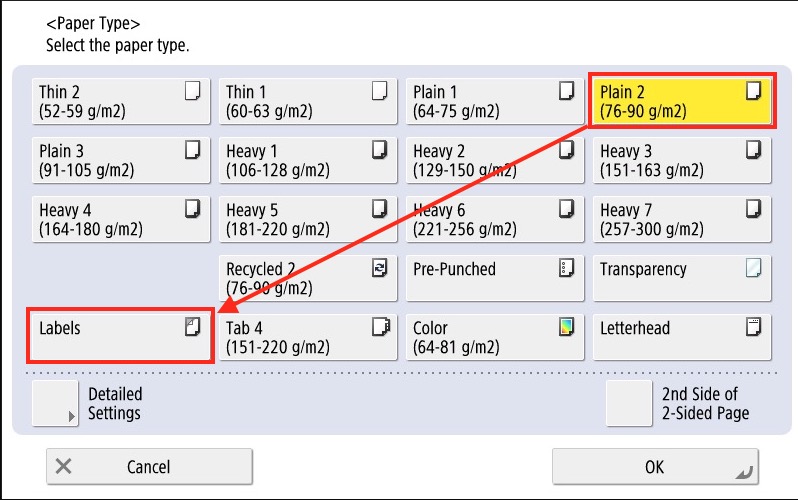Click the X icon on Cancel

pos(64,466)
